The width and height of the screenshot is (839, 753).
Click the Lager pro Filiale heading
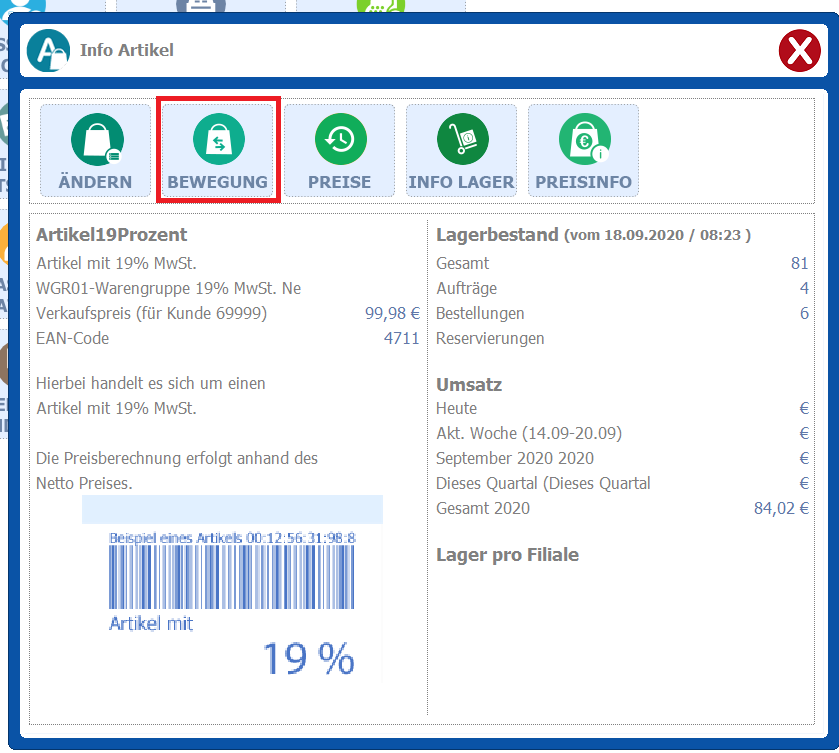[x=507, y=554]
